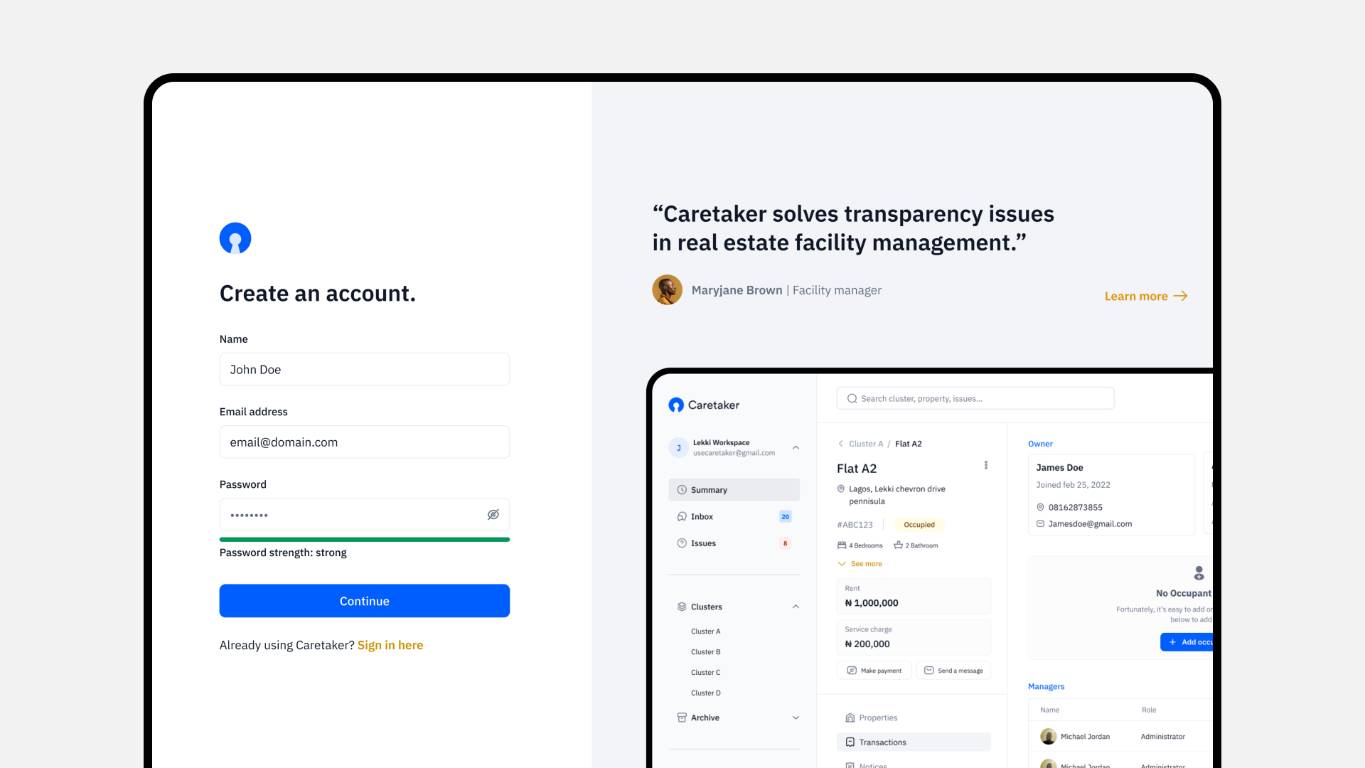Click the blue Add occupant button
Screen dimensions: 1365x768
pos(1187,642)
